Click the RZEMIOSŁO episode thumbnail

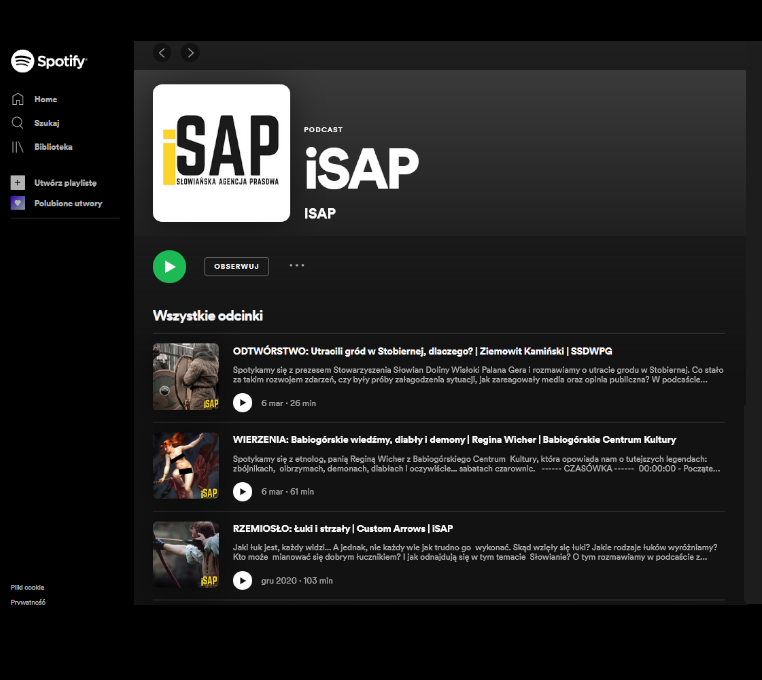(186, 555)
